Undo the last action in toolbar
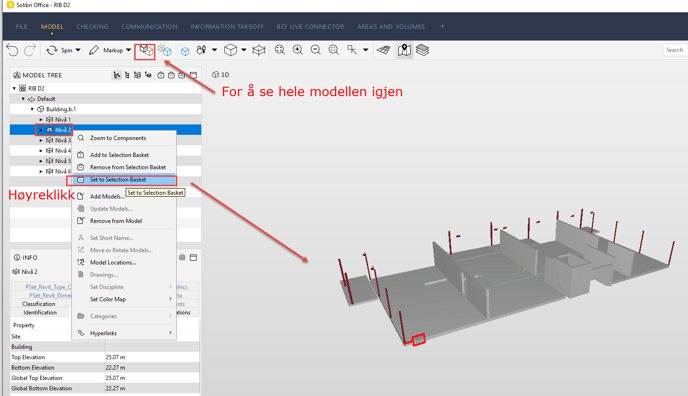The height and width of the screenshot is (396, 688). coord(12,50)
